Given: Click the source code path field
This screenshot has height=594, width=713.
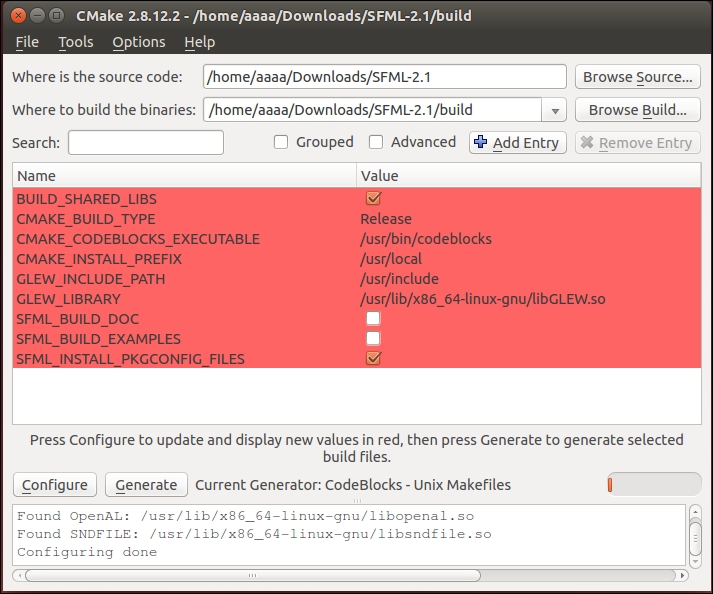Looking at the screenshot, I should point(385,76).
